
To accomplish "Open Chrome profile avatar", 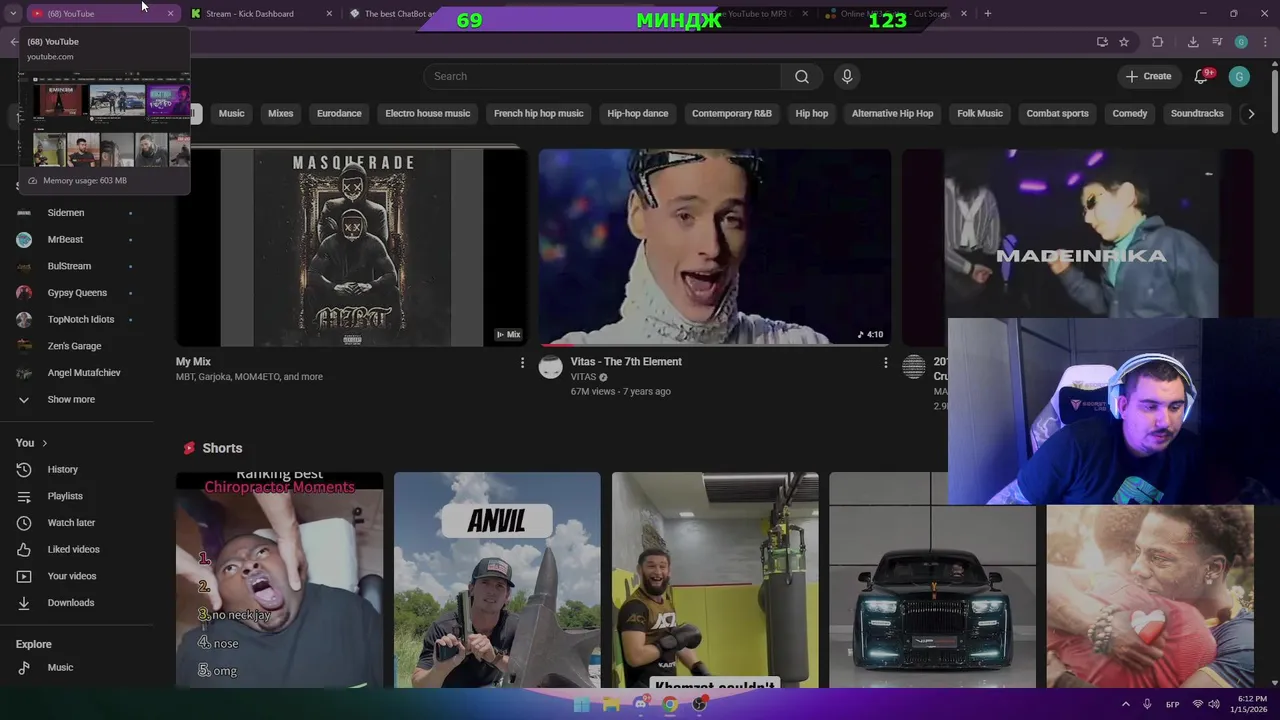I will tap(1241, 42).
